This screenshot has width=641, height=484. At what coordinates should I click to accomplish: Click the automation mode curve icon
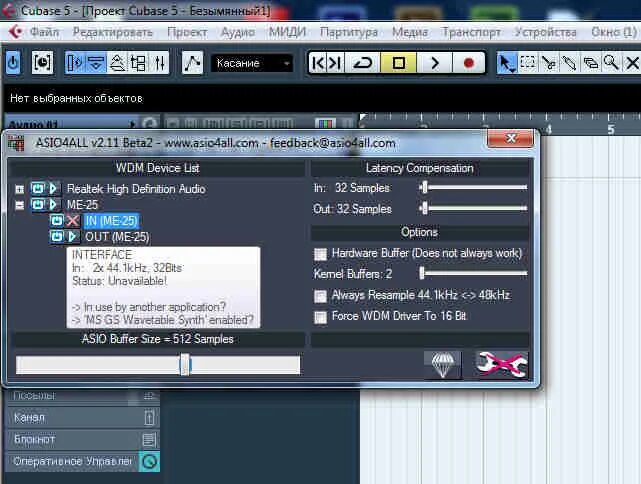192,63
